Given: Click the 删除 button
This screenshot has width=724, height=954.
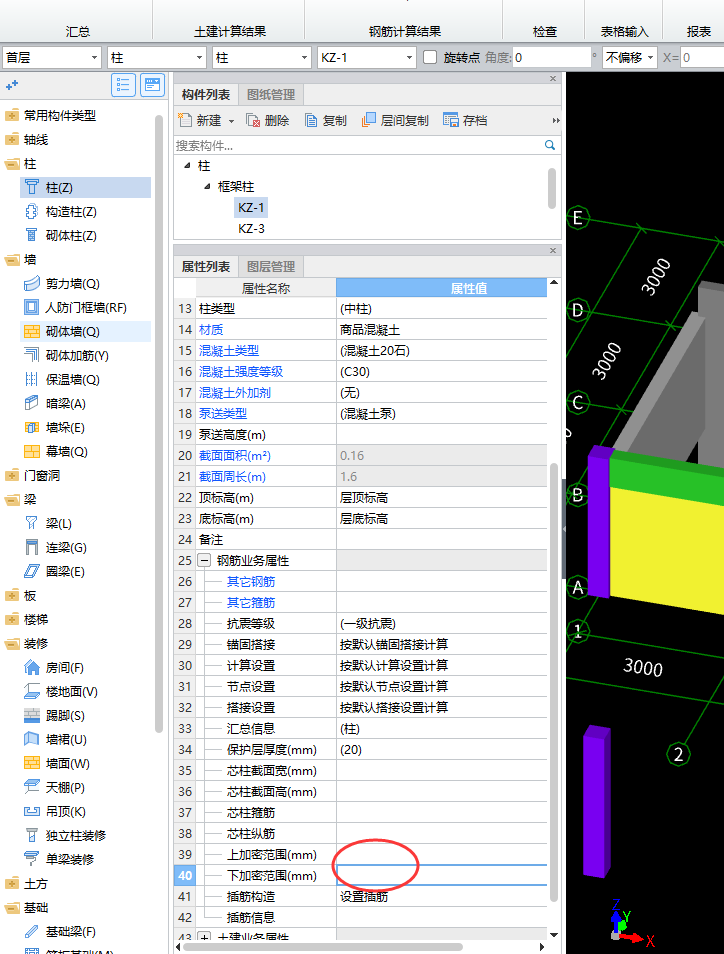Looking at the screenshot, I should 268,120.
